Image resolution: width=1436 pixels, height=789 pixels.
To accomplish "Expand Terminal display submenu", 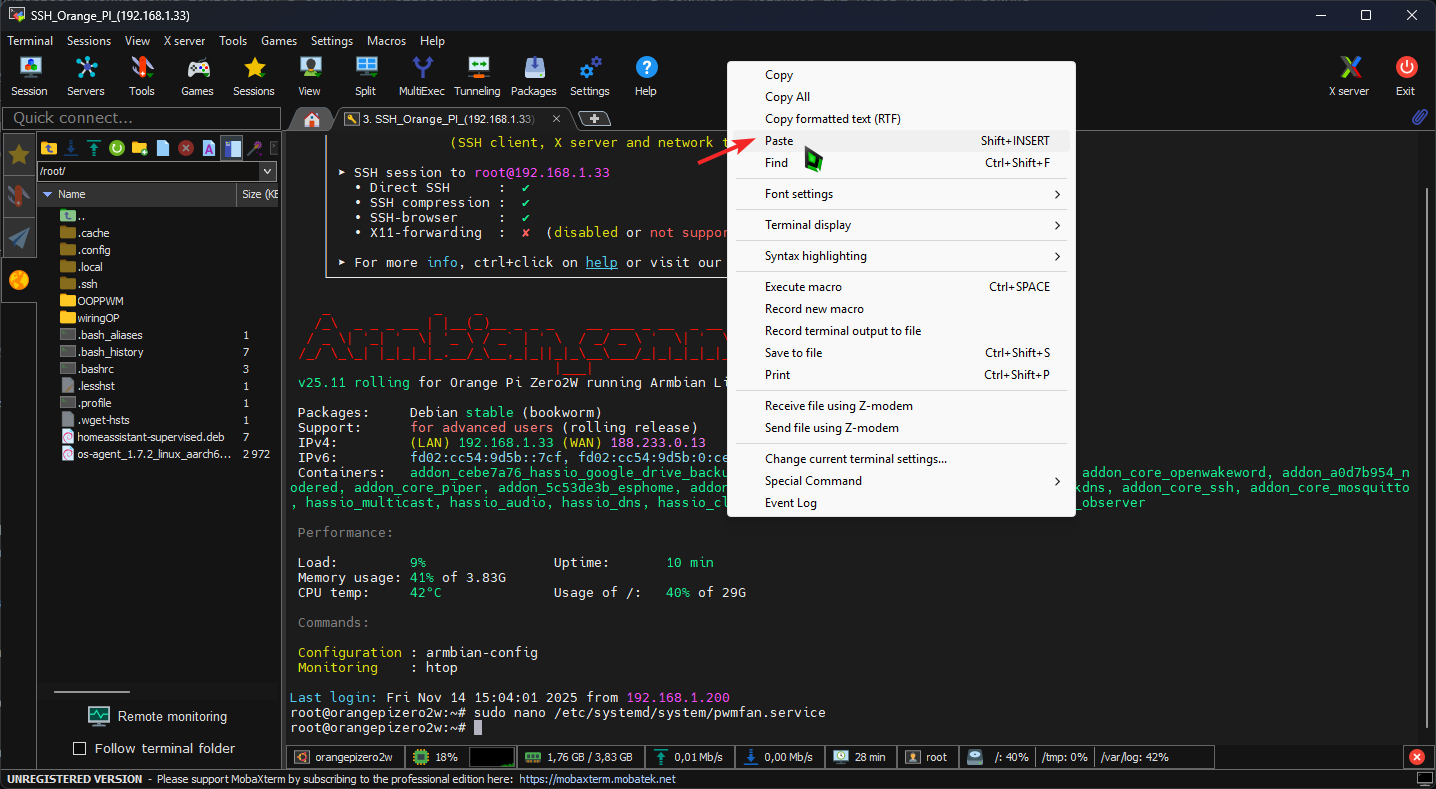I will pyautogui.click(x=901, y=225).
